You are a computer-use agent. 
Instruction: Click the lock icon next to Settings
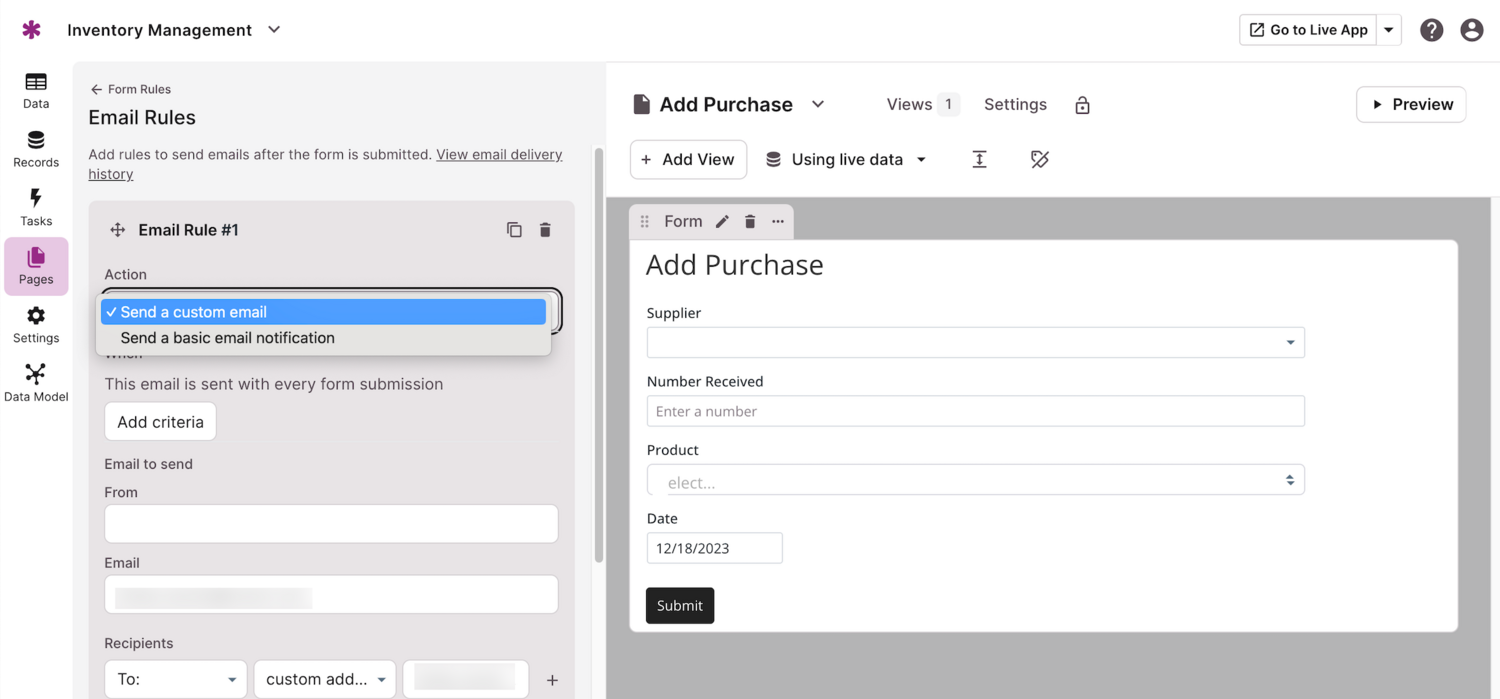click(1082, 105)
